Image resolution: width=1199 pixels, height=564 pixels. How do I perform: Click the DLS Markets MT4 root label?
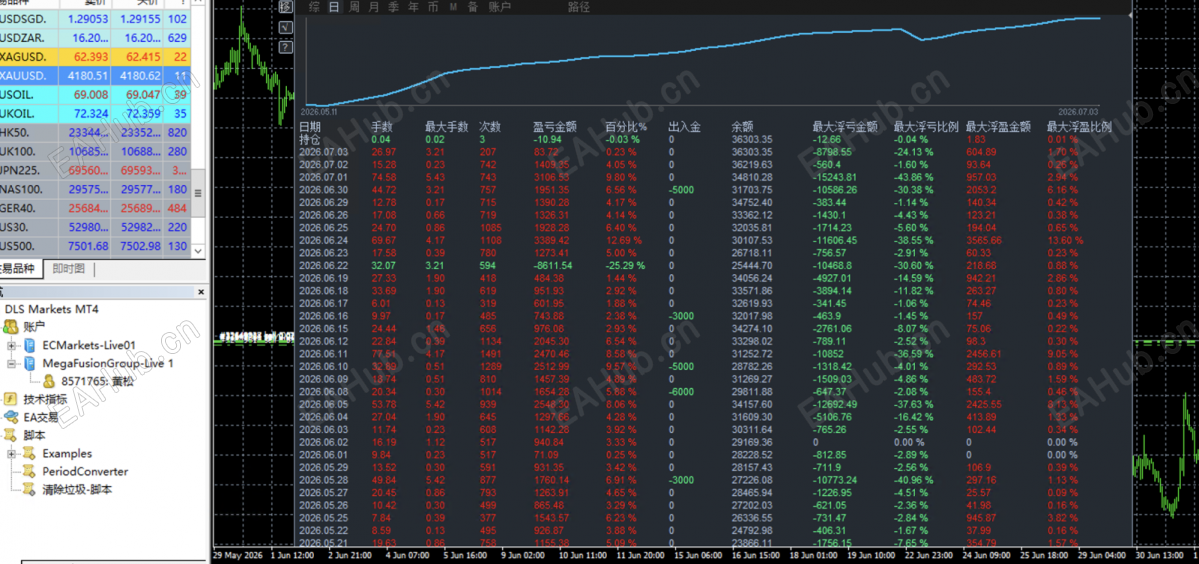[x=52, y=309]
